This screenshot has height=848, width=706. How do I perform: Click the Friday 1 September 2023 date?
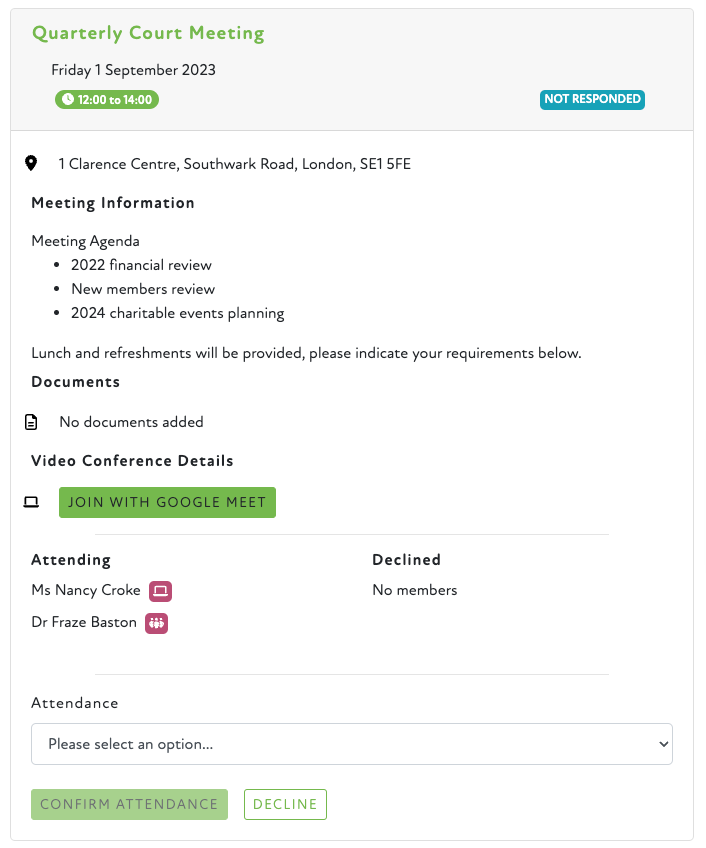pyautogui.click(x=133, y=70)
